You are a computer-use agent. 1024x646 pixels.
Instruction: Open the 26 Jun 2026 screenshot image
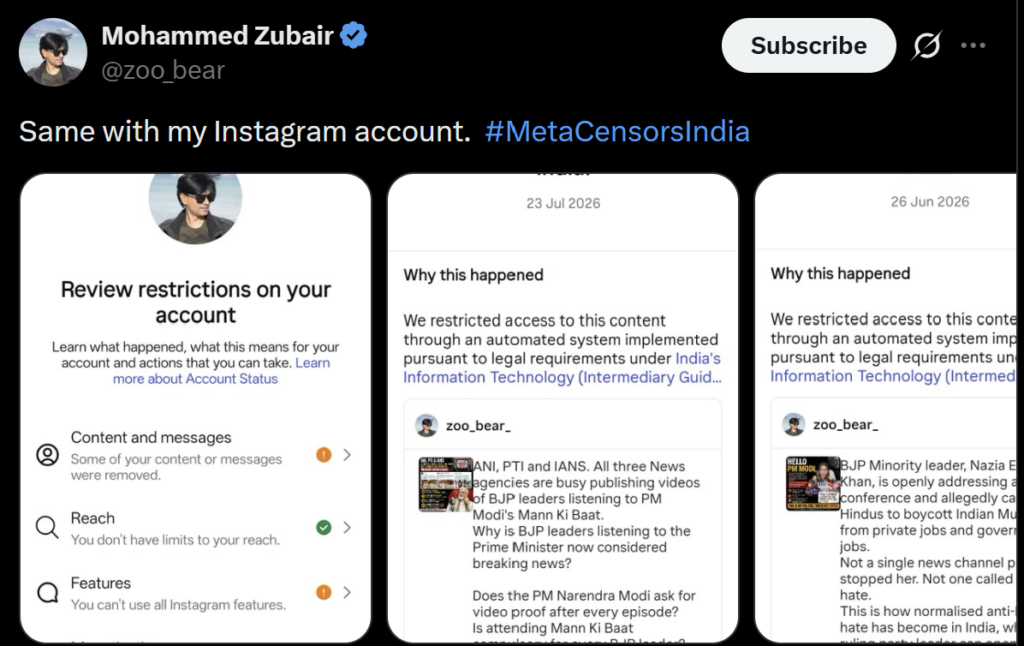[886, 408]
